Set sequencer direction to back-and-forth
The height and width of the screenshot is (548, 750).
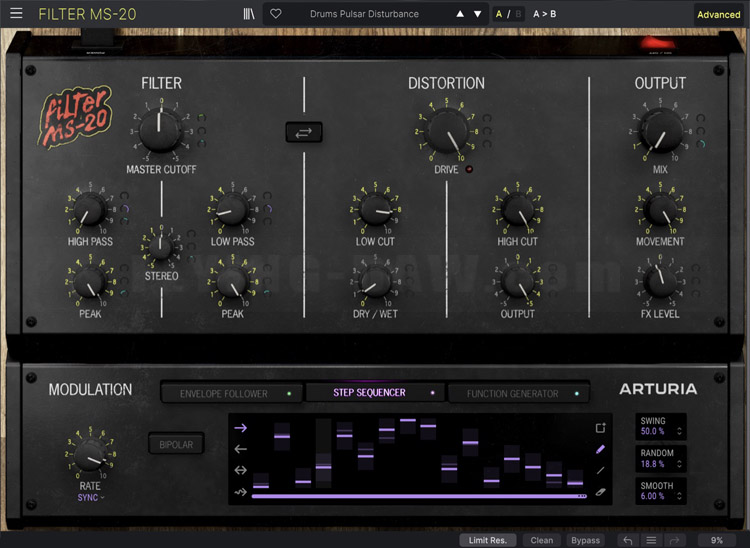coord(241,470)
